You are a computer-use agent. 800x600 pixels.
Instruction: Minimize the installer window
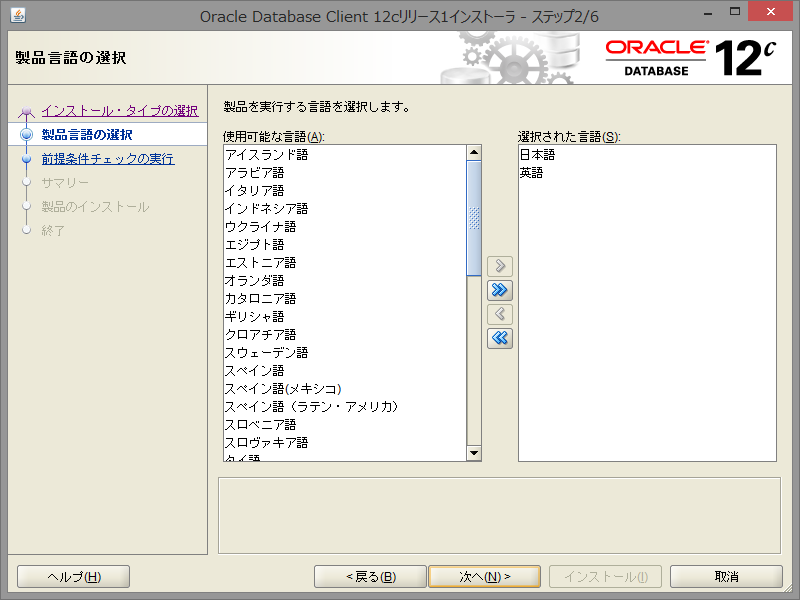coord(708,12)
